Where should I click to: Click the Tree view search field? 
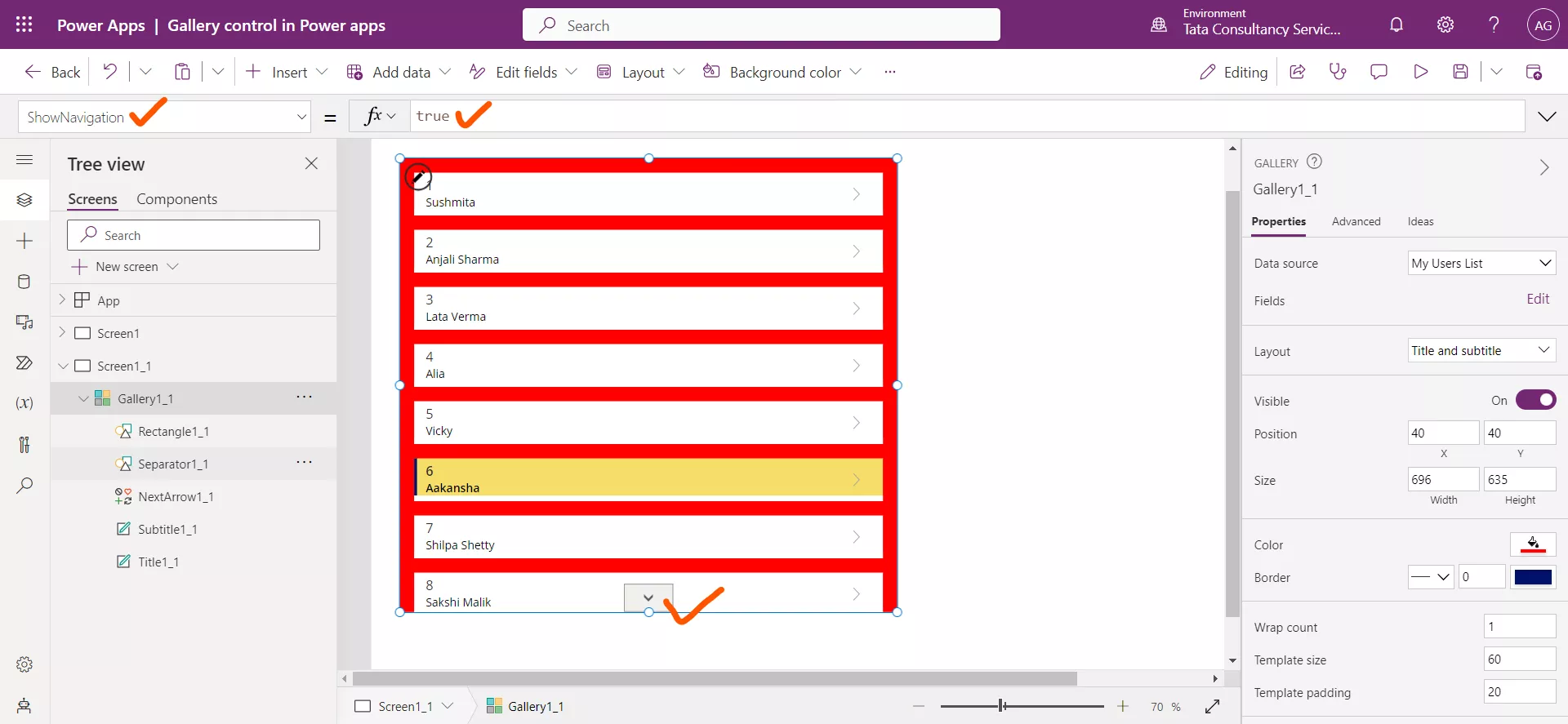point(194,235)
